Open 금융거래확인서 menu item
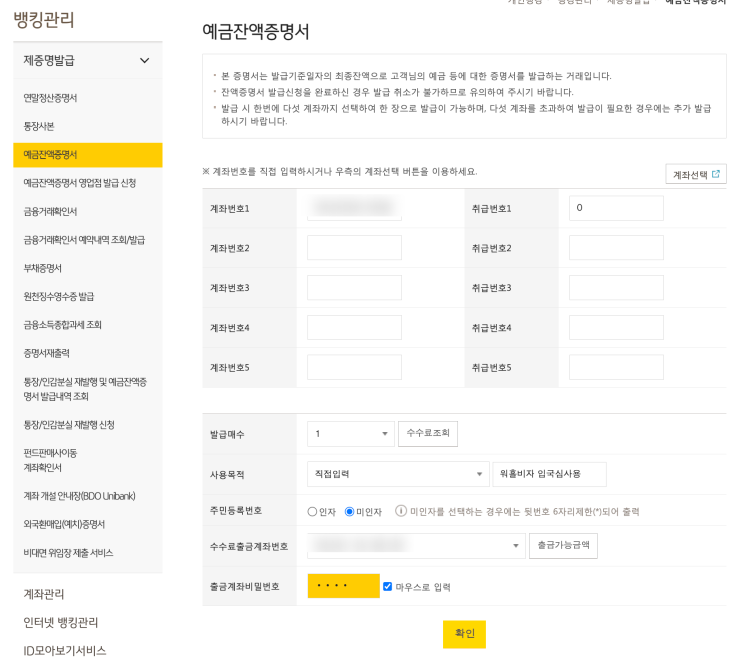This screenshot has width=743, height=665. point(50,211)
